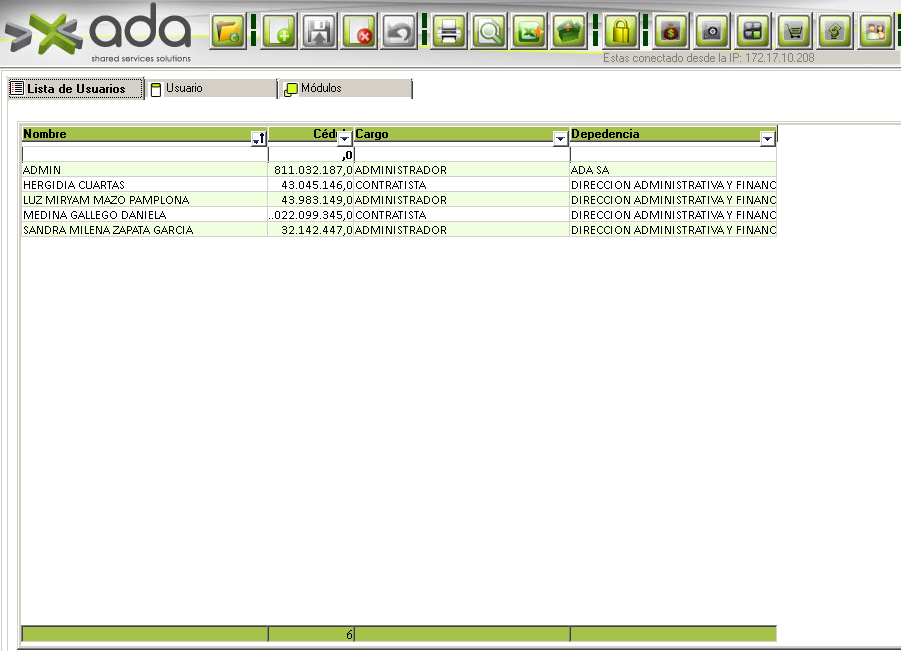Click the undo arrow toolbar icon
The width and height of the screenshot is (901, 651).
click(x=399, y=32)
